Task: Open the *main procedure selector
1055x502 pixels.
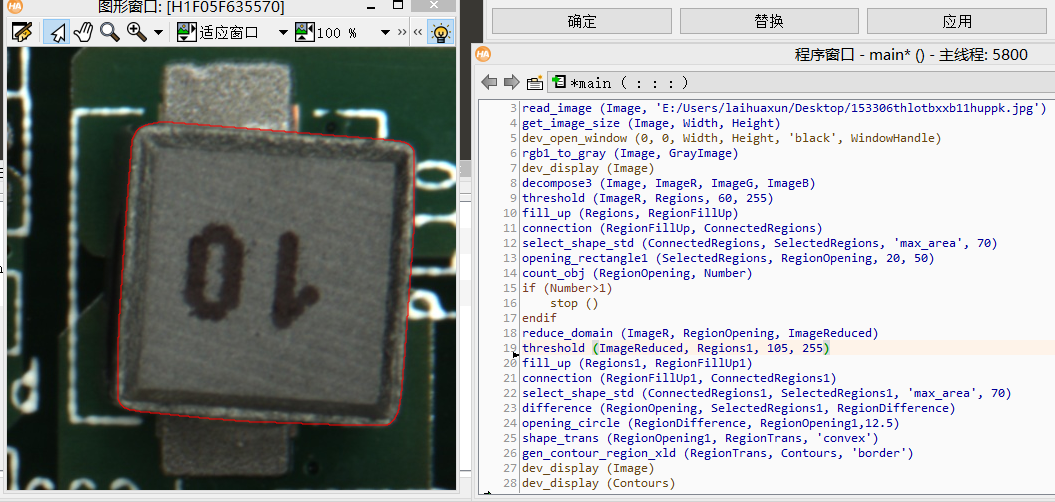Action: [620, 83]
